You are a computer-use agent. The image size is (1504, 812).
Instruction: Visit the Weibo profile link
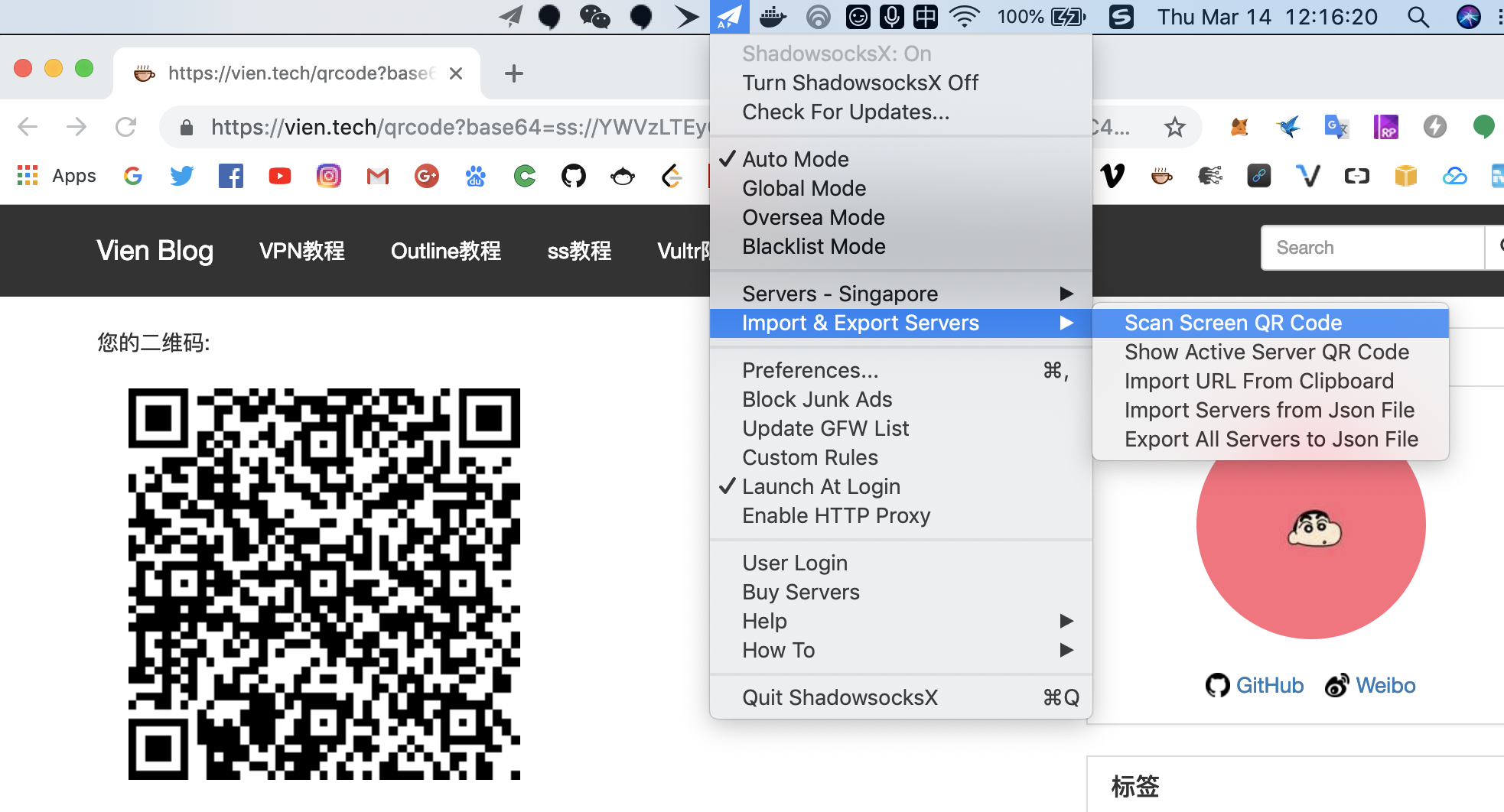coord(1370,685)
